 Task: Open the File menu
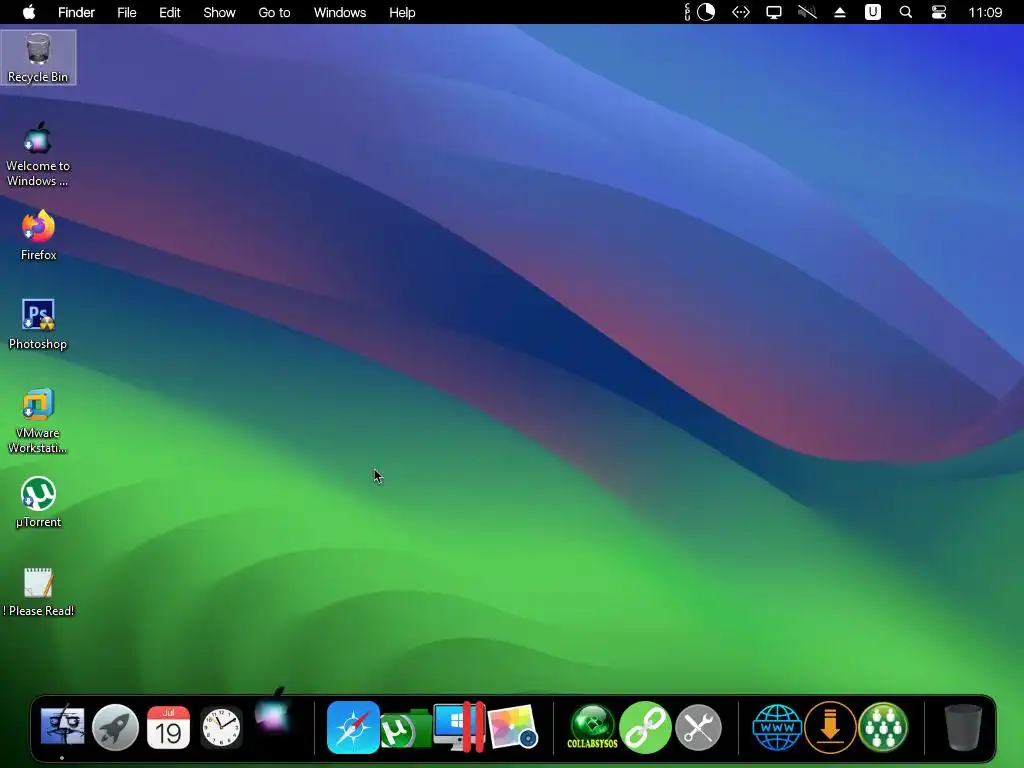(x=127, y=12)
